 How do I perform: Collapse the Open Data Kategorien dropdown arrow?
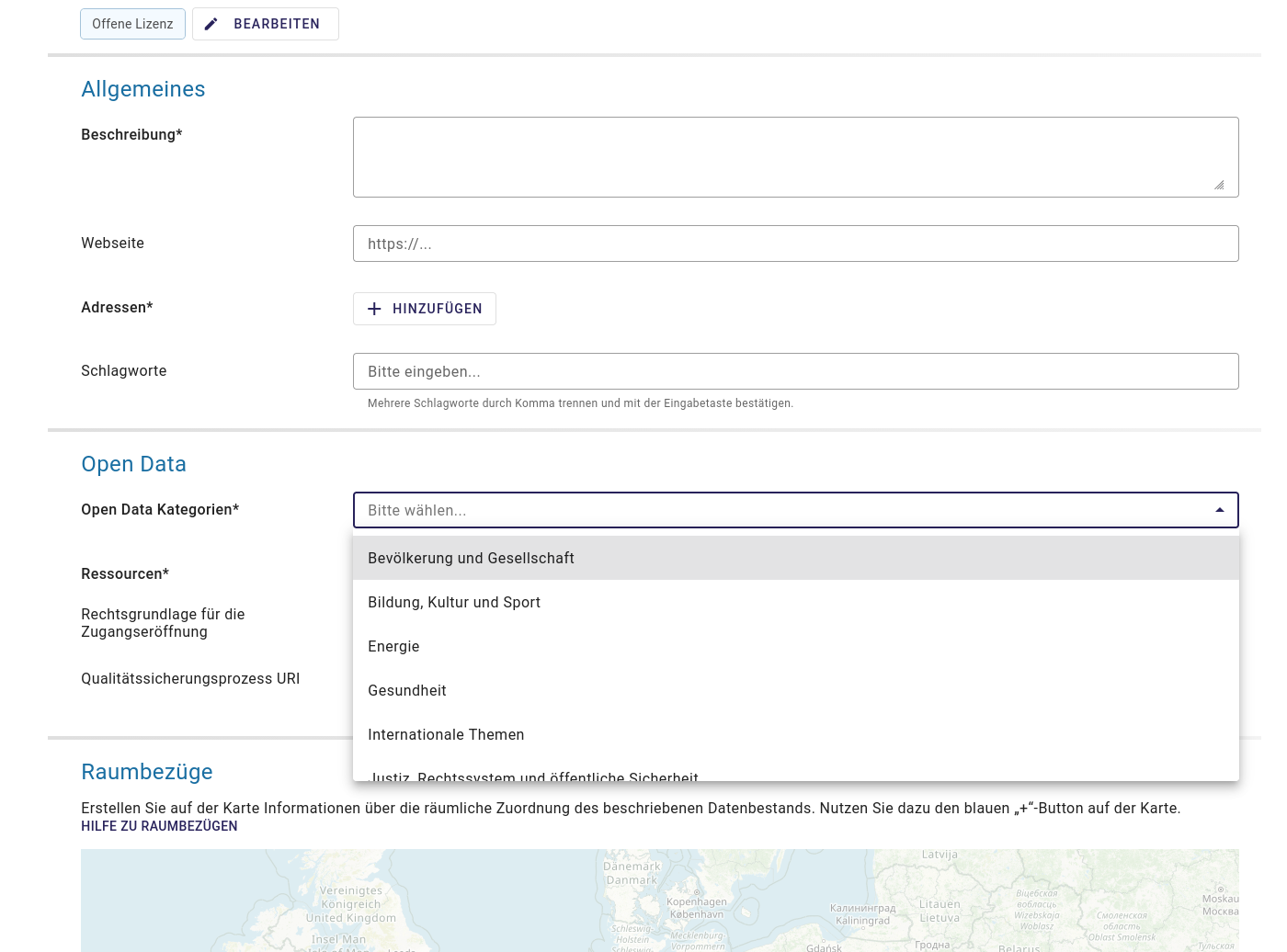[x=1220, y=510]
